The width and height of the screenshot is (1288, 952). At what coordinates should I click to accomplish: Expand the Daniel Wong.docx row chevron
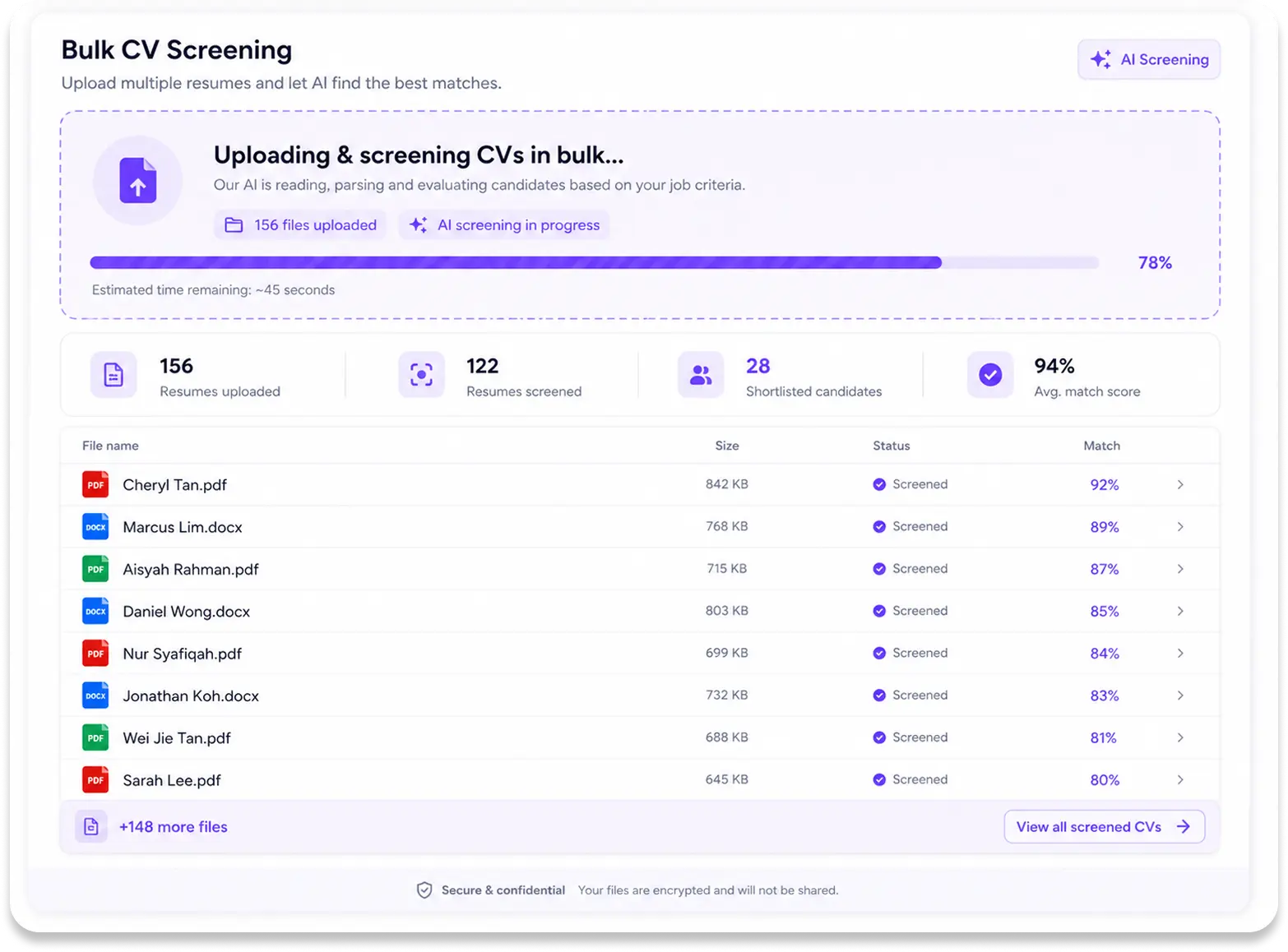point(1180,611)
